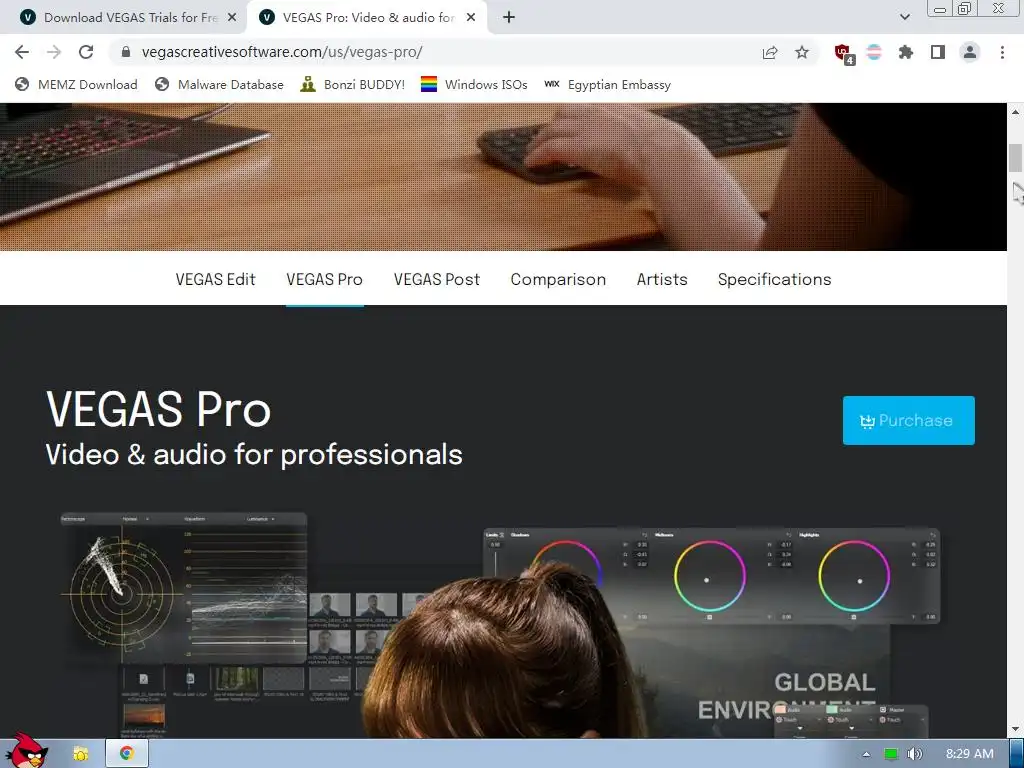
Task: Open the Chrome profile avatar
Action: click(x=970, y=52)
